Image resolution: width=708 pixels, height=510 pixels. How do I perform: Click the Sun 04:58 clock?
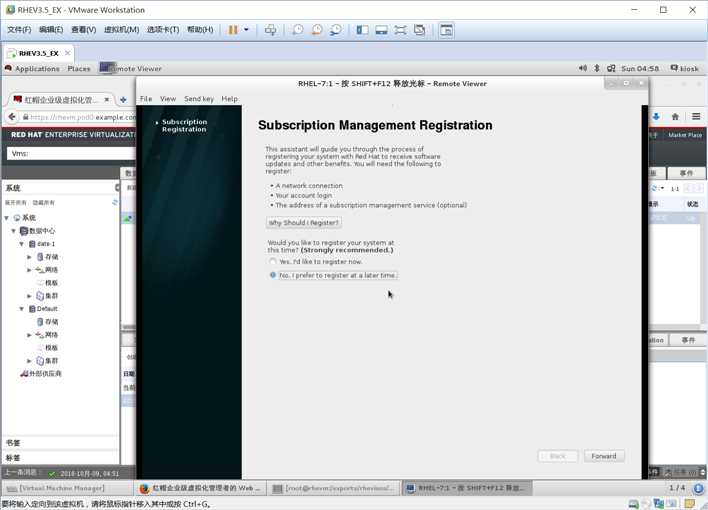coord(640,69)
